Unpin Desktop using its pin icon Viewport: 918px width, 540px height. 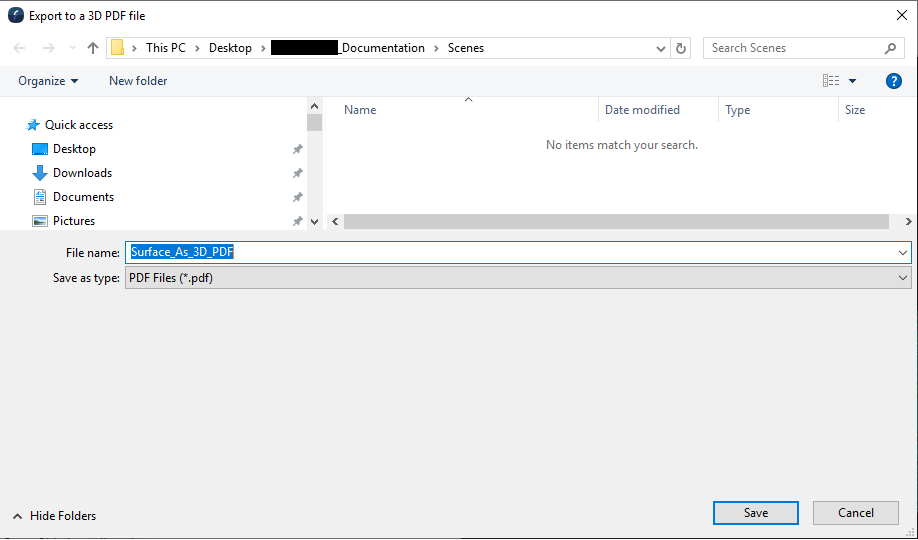click(x=297, y=149)
